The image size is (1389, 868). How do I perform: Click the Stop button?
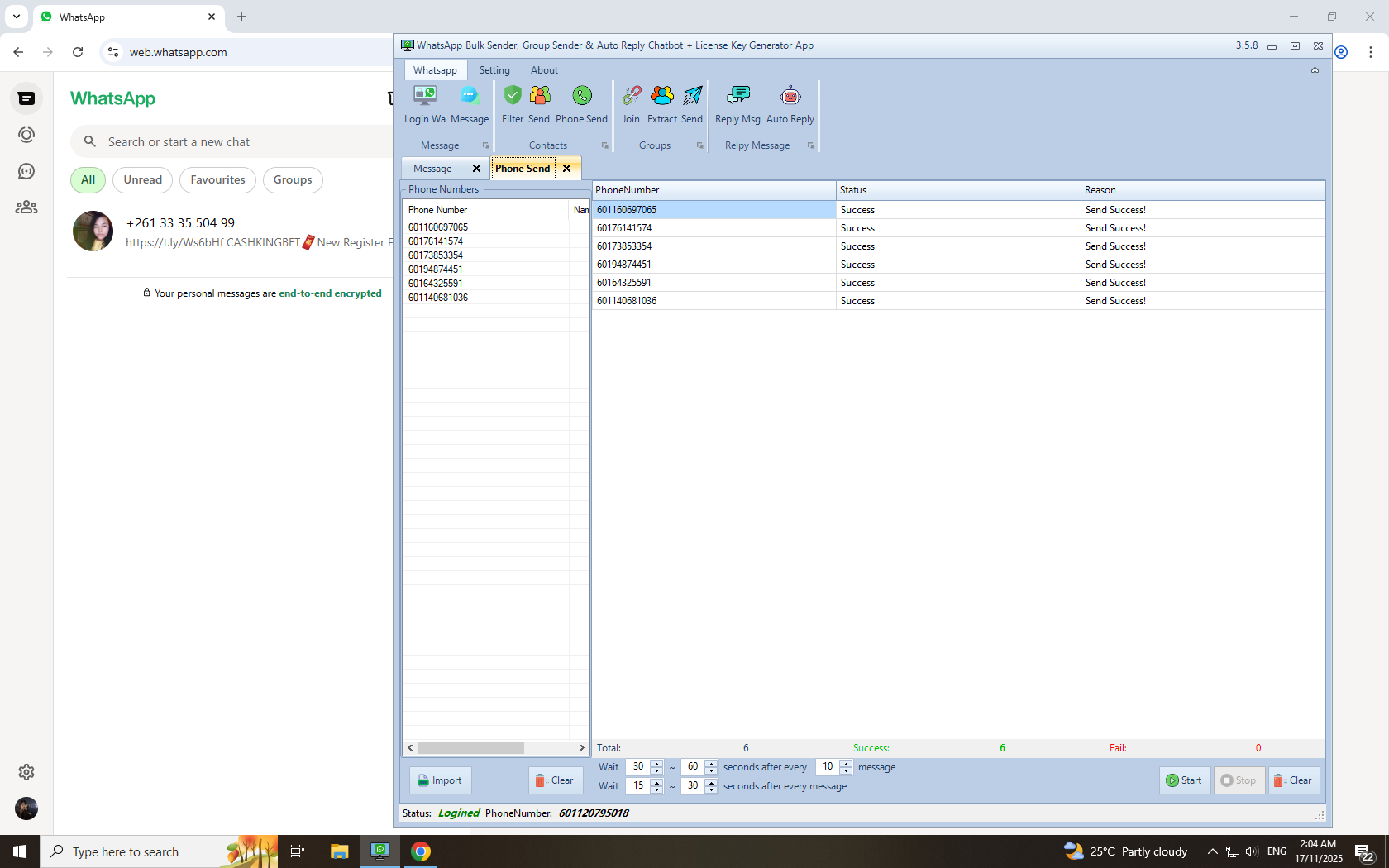point(1239,780)
